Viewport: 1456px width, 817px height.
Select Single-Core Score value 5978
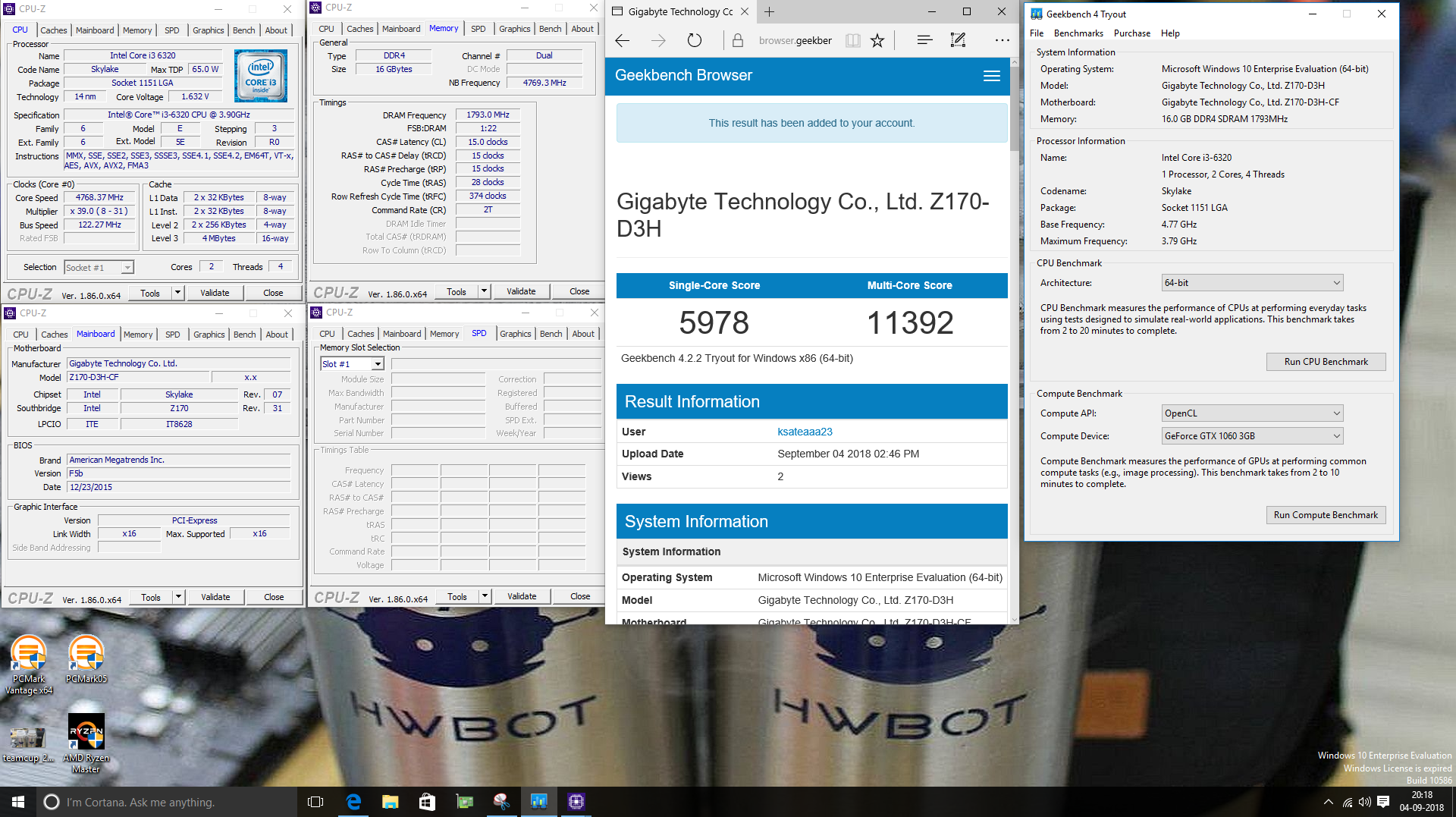(x=714, y=322)
